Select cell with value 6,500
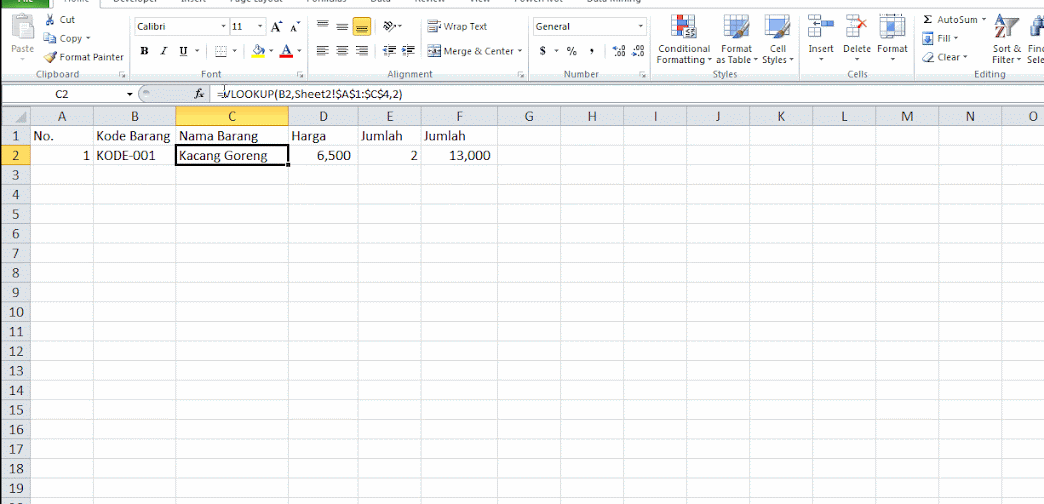Image resolution: width=1044 pixels, height=504 pixels. click(x=323, y=156)
